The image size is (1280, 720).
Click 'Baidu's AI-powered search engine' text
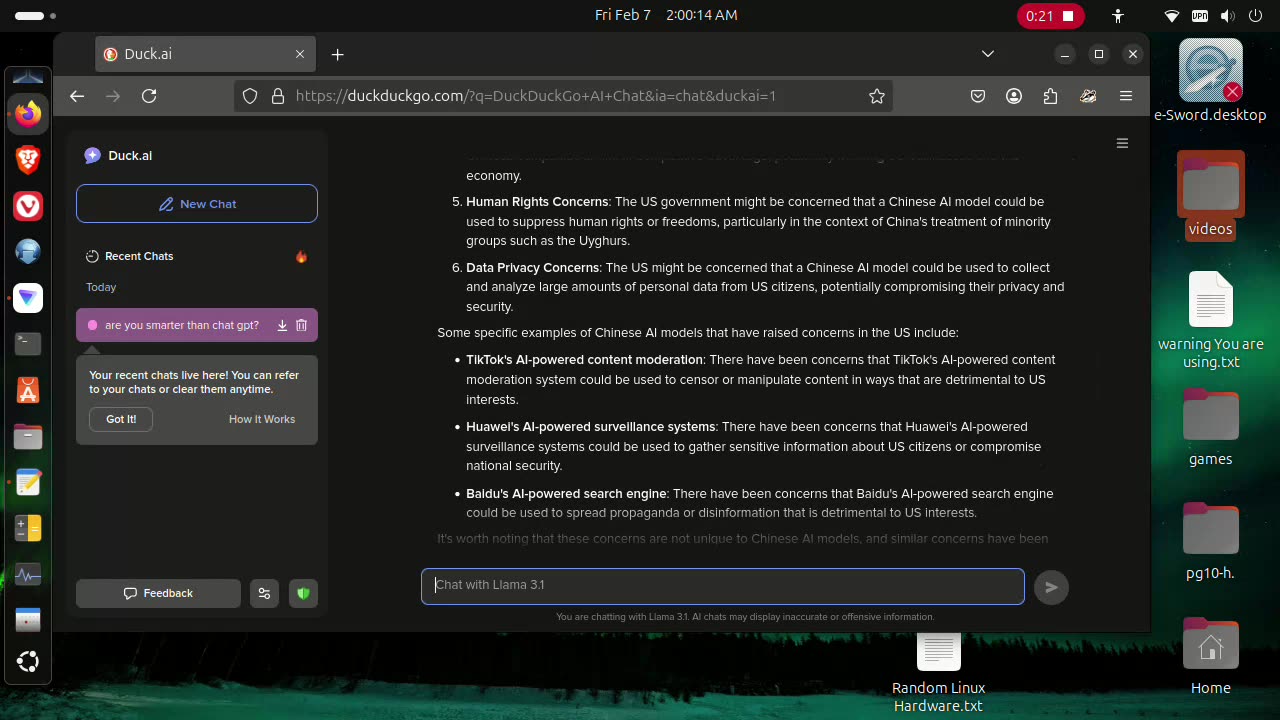(x=566, y=494)
